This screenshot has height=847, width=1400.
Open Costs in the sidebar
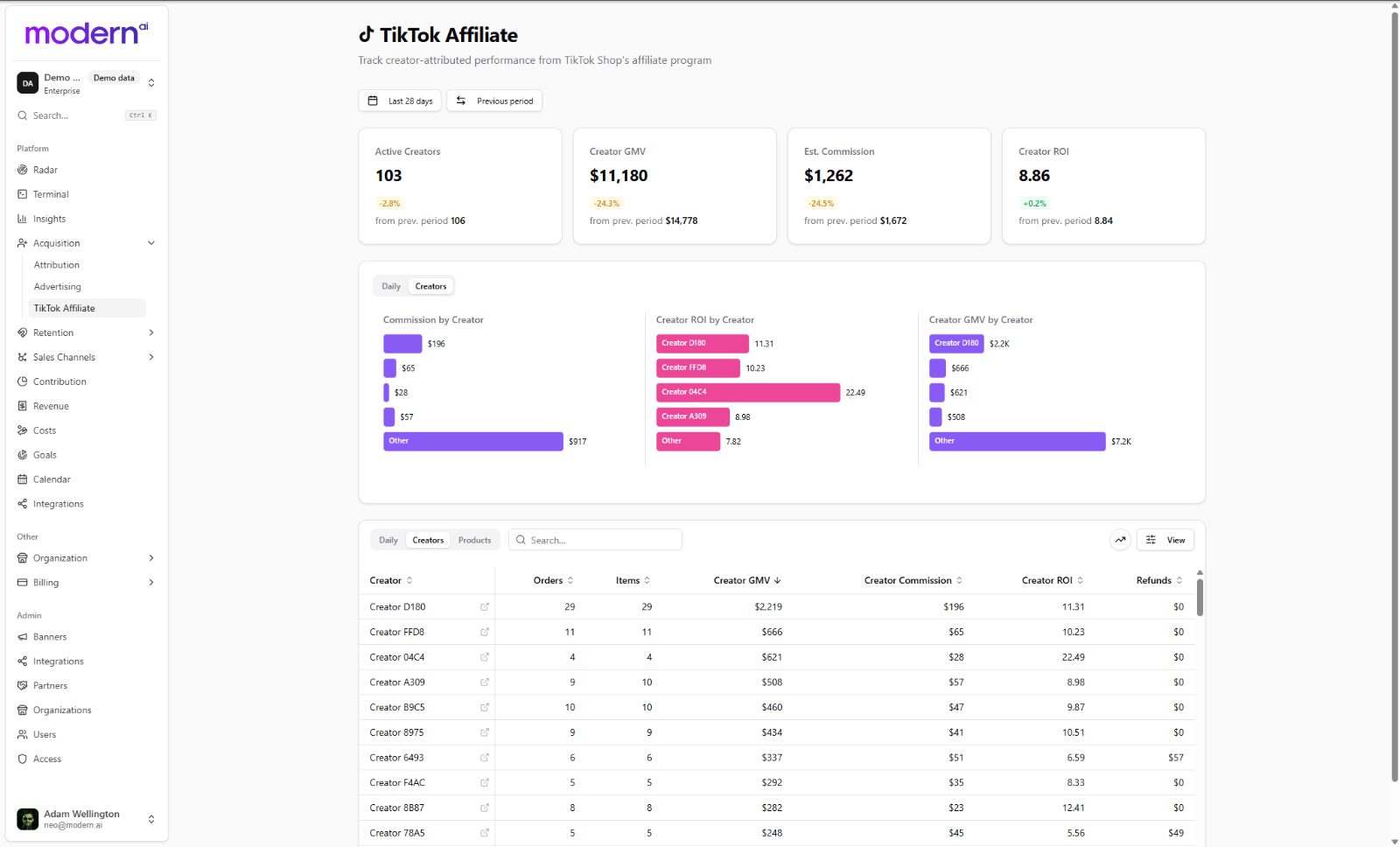[x=45, y=430]
